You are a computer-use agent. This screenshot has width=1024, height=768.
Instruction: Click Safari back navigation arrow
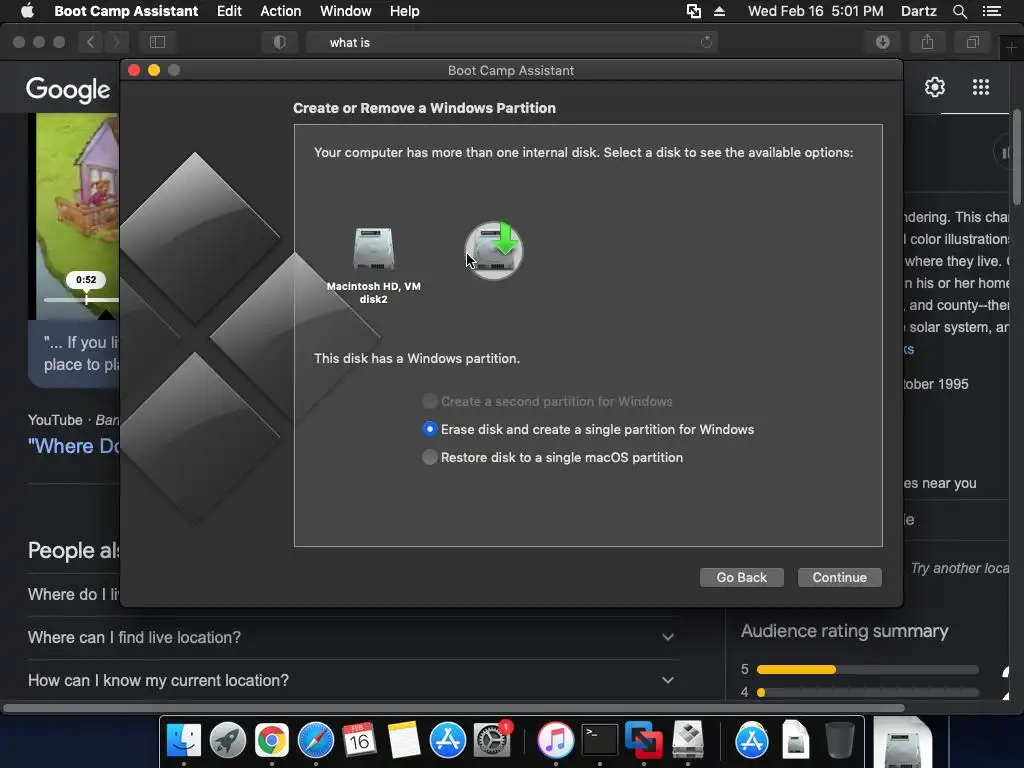(x=91, y=42)
